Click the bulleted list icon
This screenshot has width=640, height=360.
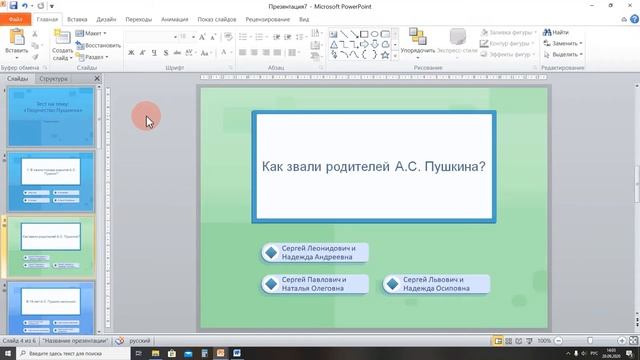(x=243, y=37)
